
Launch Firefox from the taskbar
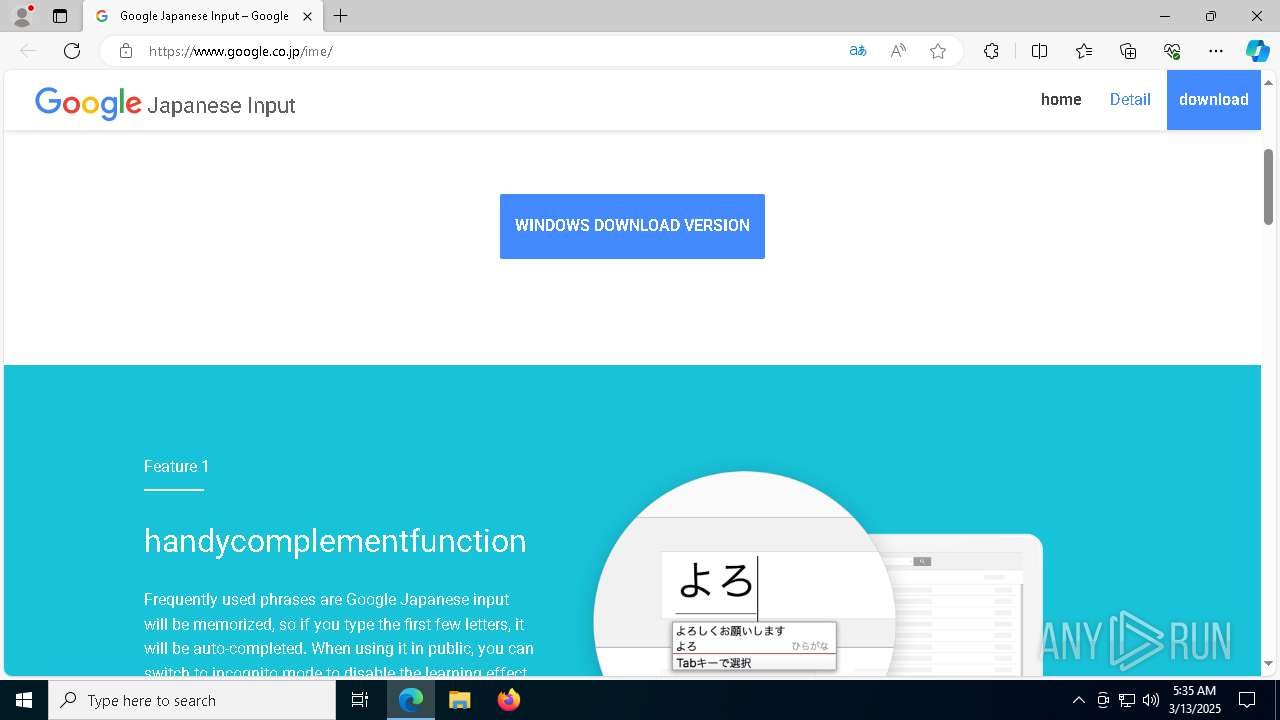pos(508,700)
